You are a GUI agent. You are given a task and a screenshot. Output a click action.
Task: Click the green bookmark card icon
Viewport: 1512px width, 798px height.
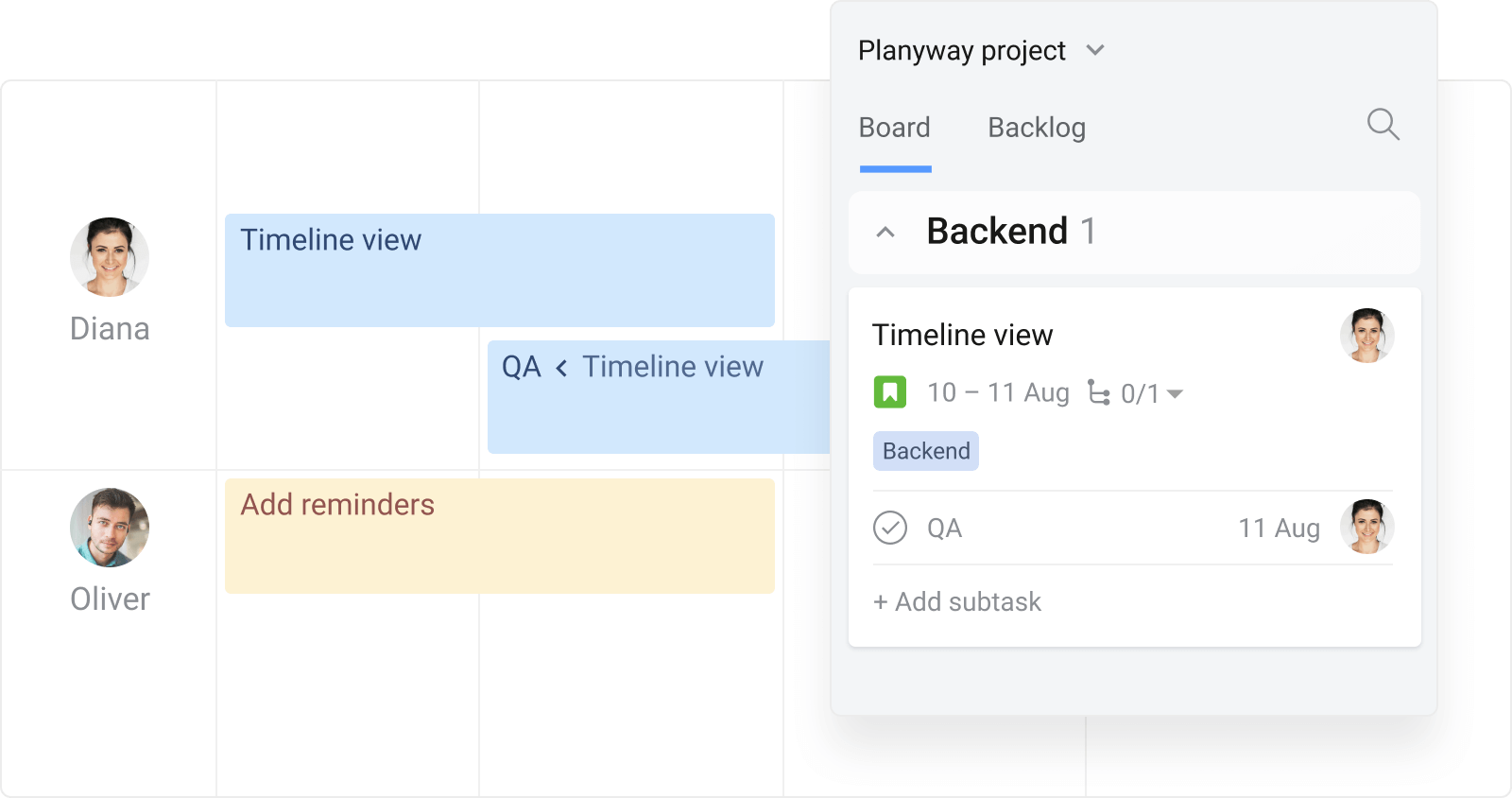(889, 392)
